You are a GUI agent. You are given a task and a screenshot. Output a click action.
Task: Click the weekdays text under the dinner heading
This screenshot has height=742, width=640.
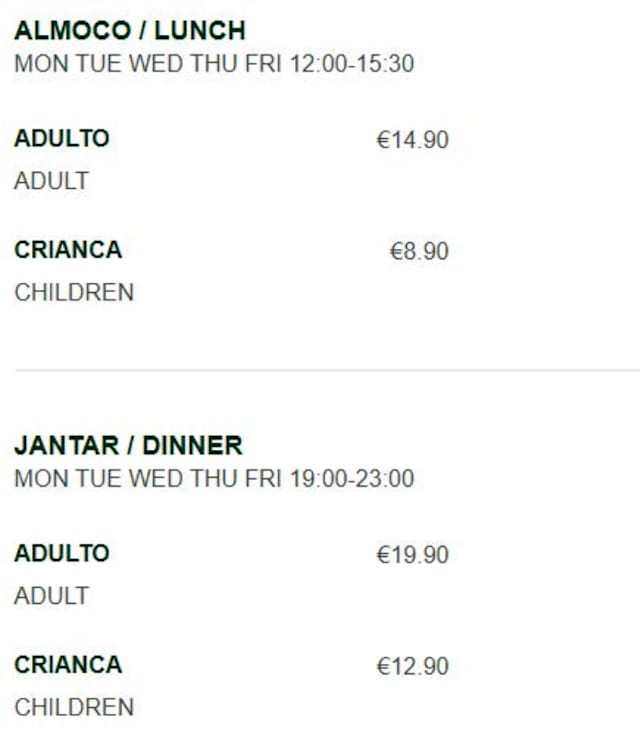[149, 479]
